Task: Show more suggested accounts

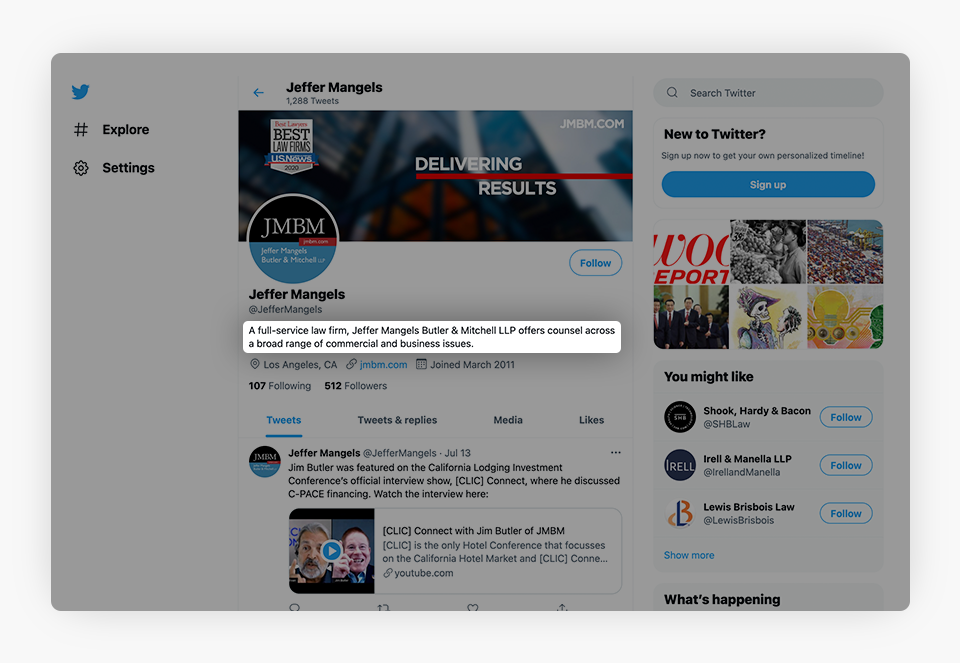Action: pos(689,555)
